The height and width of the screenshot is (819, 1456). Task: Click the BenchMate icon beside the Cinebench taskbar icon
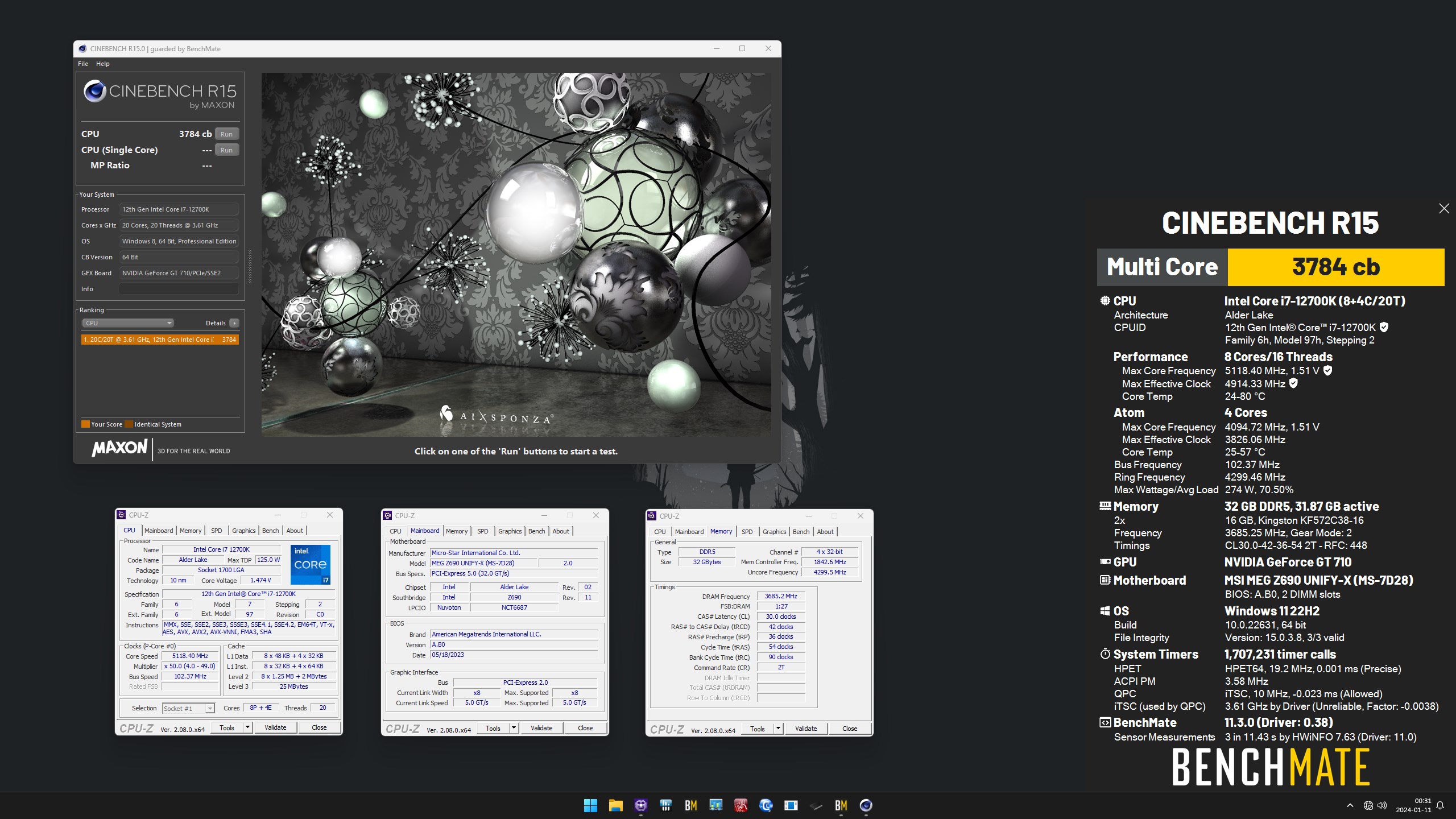[841, 805]
